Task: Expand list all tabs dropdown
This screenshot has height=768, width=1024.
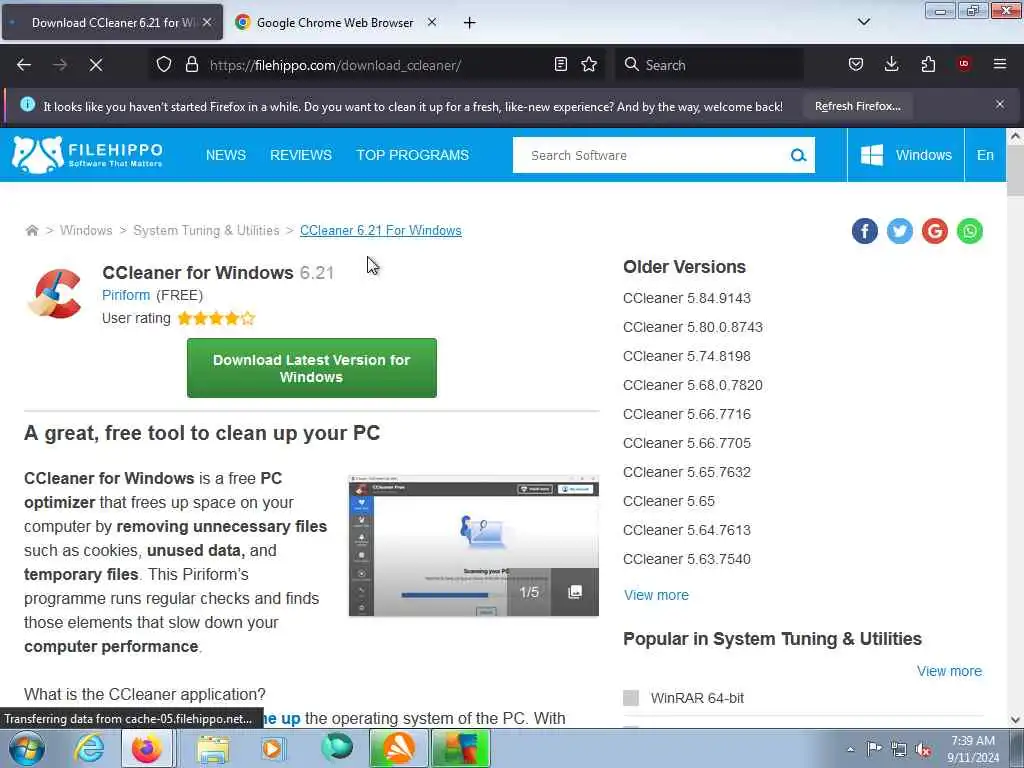Action: (863, 22)
